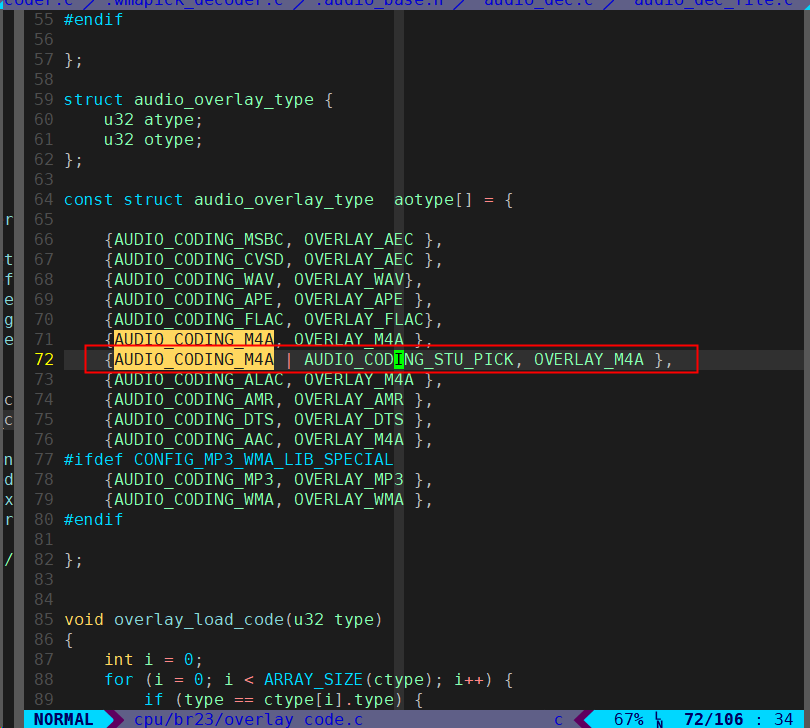Screen dimensions: 810x728
Task: Click AUDIO_CODING_FLAC on line 70
Action: 199,320
